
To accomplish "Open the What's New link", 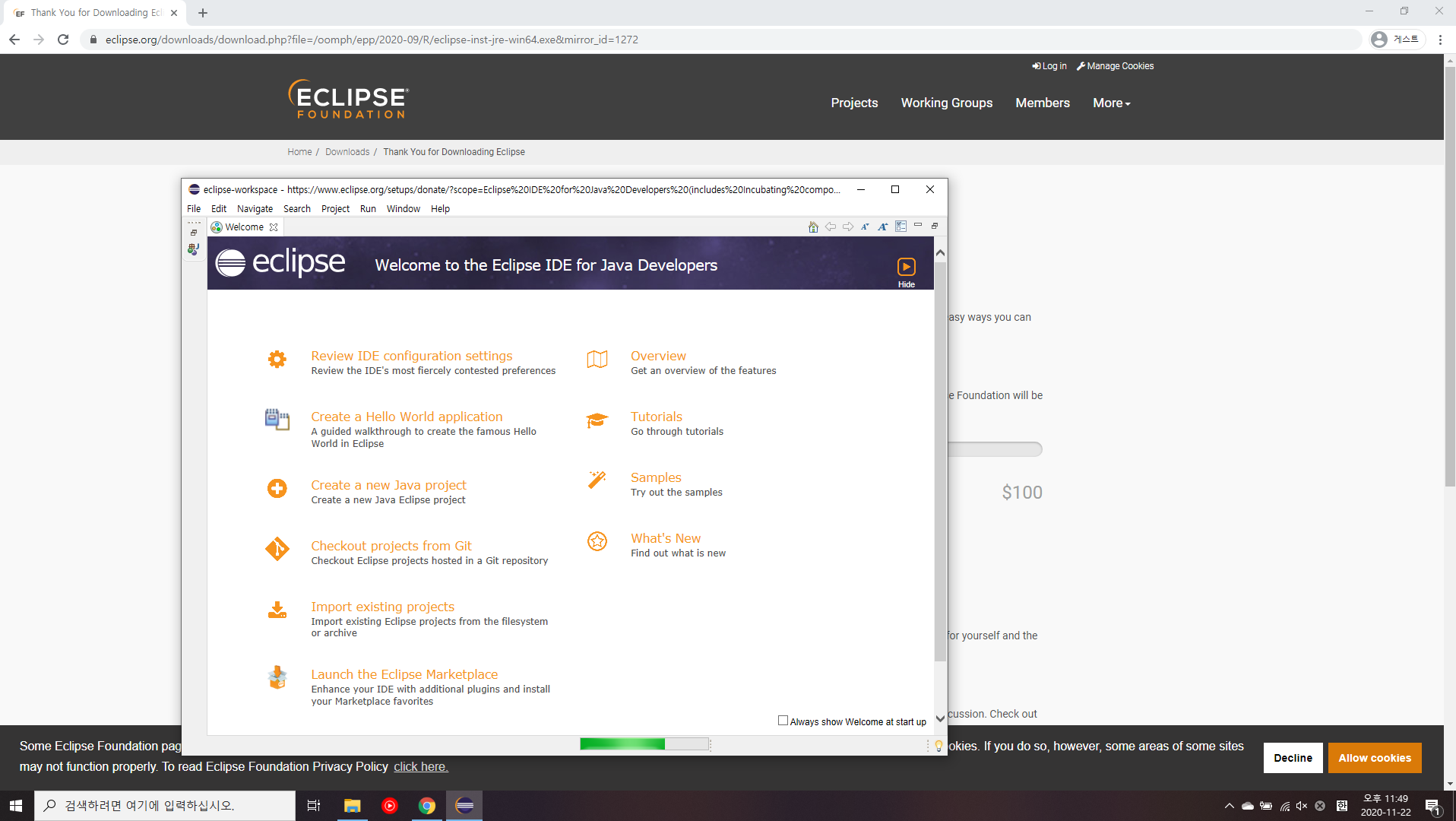I will click(666, 538).
